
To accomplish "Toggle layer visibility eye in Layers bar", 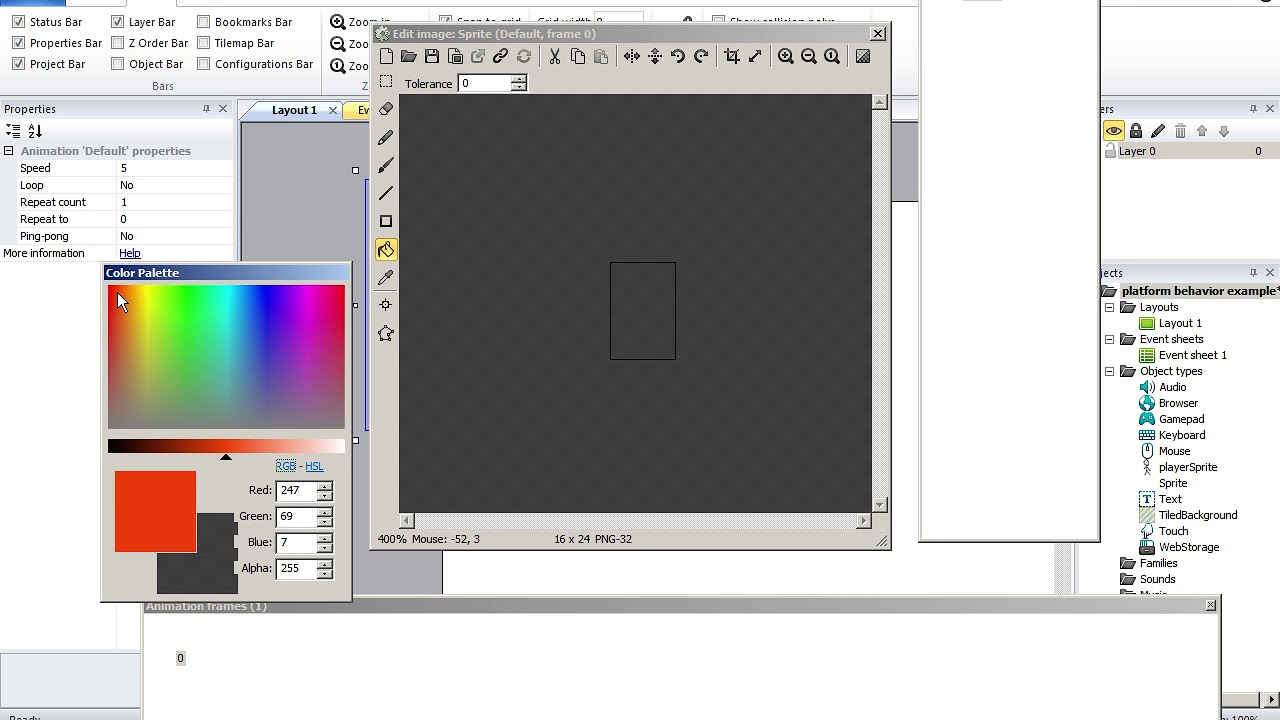I will coord(1114,131).
